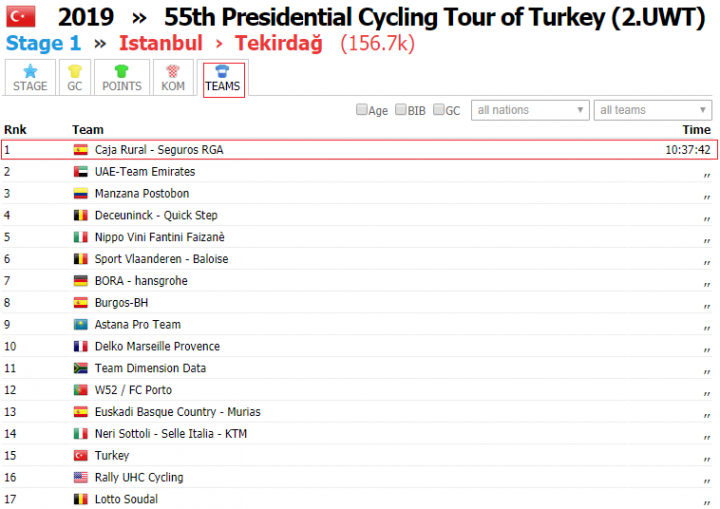Click the Rnk column header
720x509 pixels.
[15, 130]
